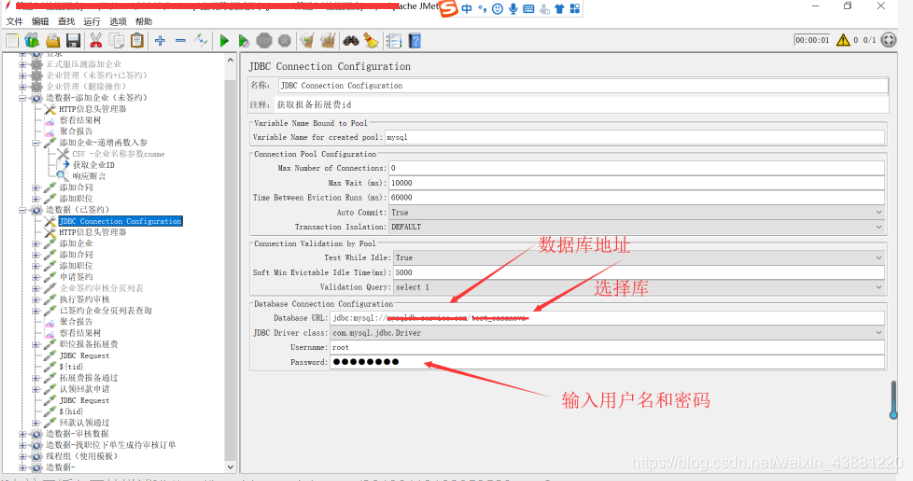Select the ${tid} tree item
913x481 pixels.
71,367
